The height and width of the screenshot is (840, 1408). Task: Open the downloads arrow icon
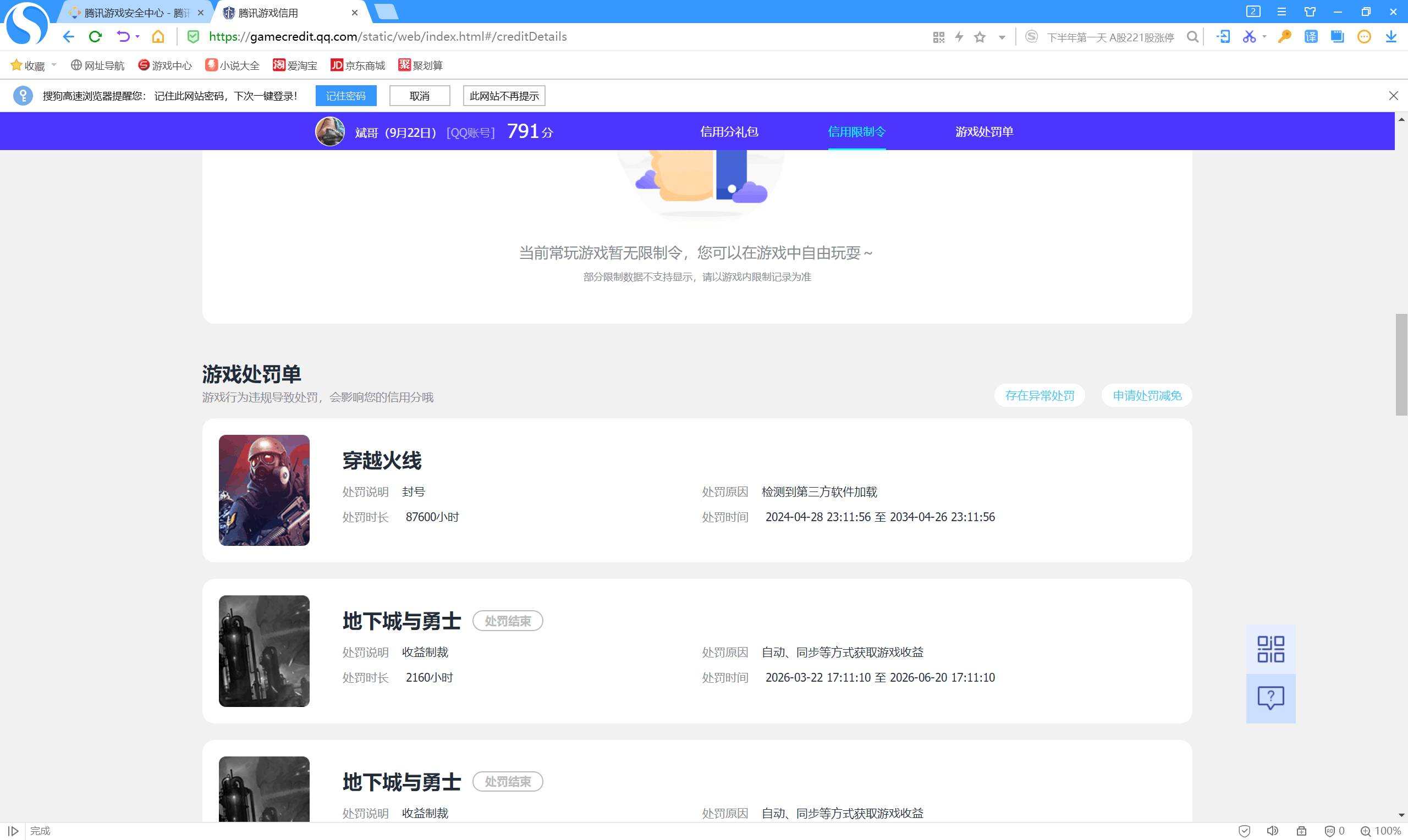click(x=1391, y=37)
